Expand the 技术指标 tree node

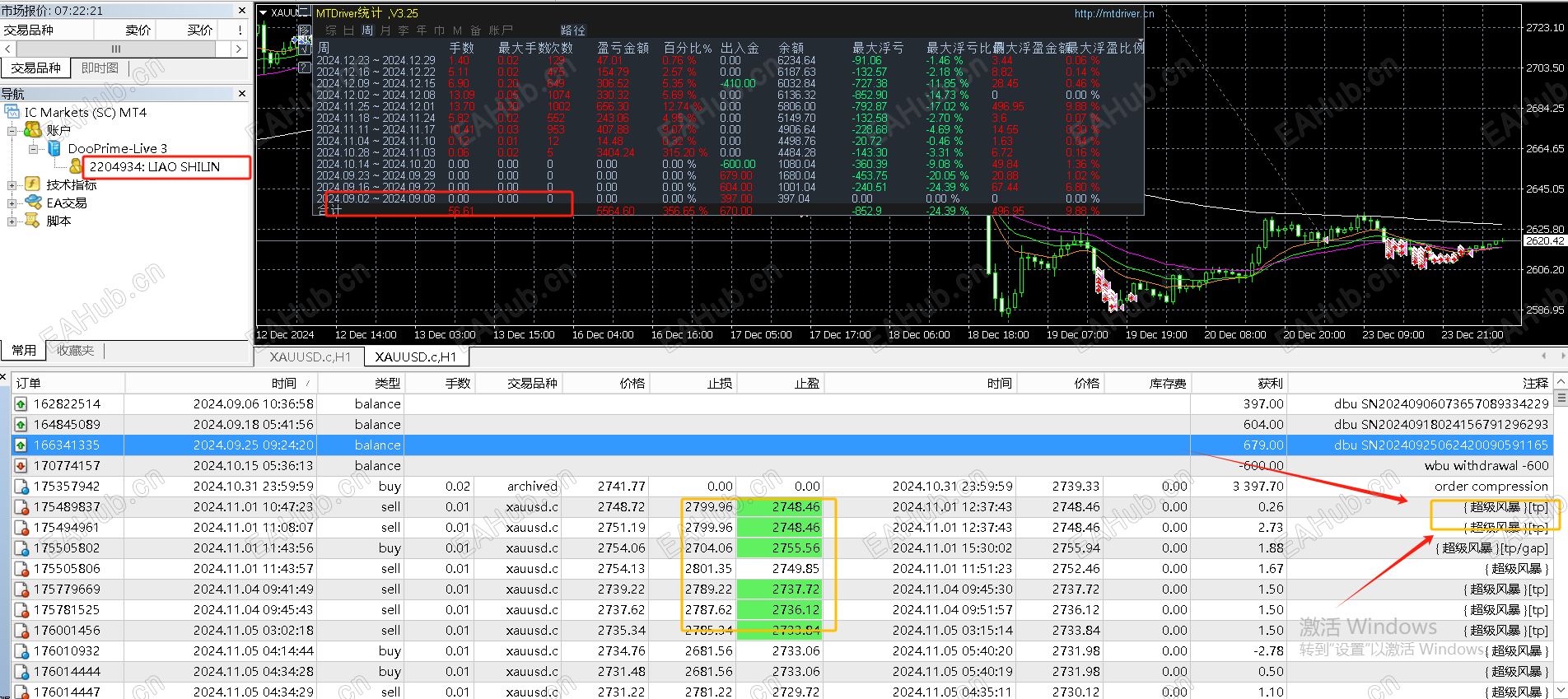click(x=12, y=184)
